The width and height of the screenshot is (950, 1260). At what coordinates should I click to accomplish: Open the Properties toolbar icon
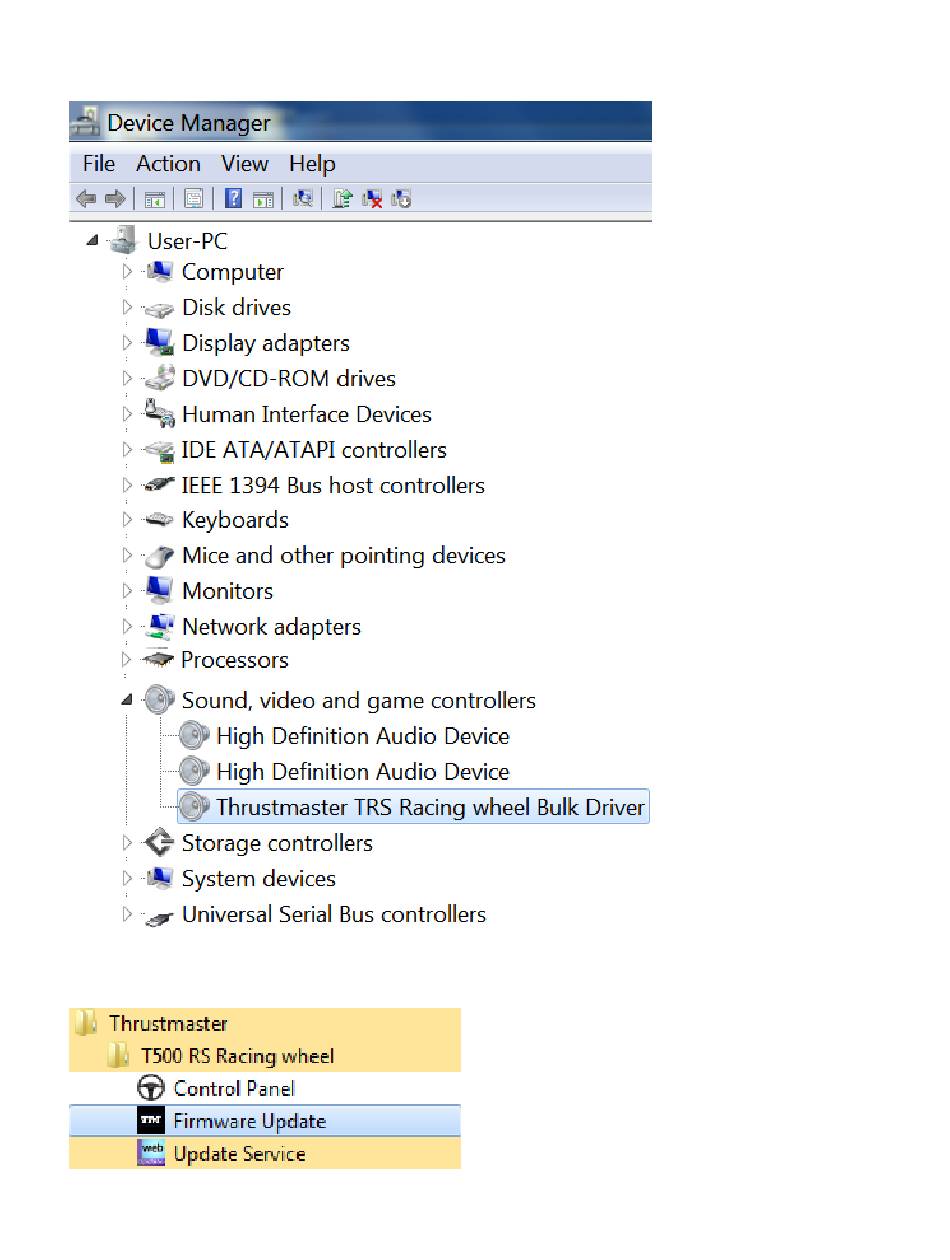[x=193, y=199]
